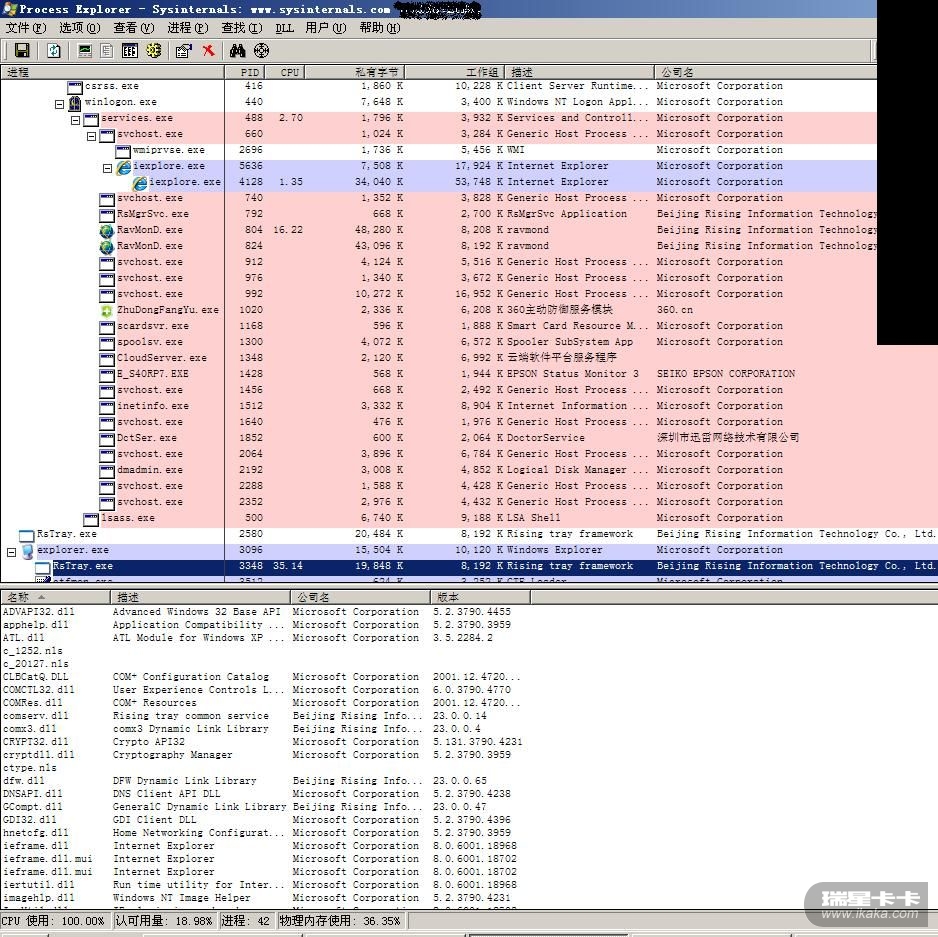Select imagehlp.dll in the DLL list
This screenshot has height=937, width=938.
click(x=39, y=898)
